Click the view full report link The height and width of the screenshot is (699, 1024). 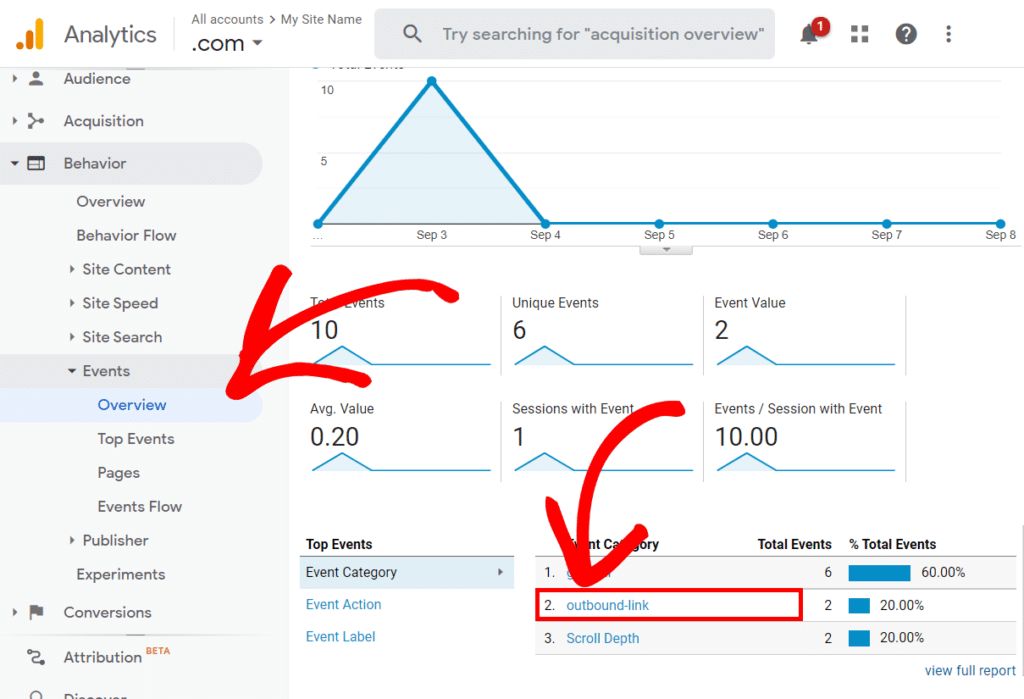[969, 670]
